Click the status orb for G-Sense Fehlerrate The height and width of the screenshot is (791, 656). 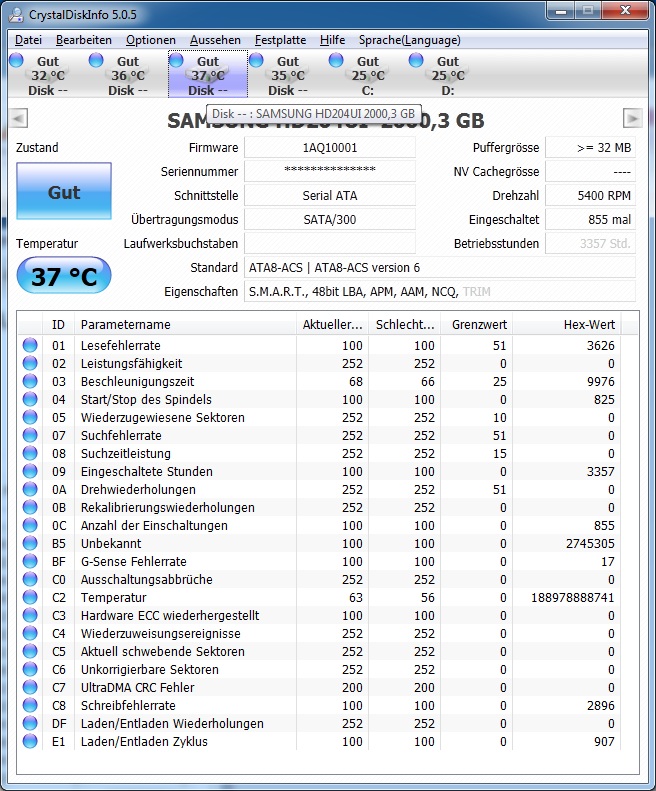(x=30, y=561)
